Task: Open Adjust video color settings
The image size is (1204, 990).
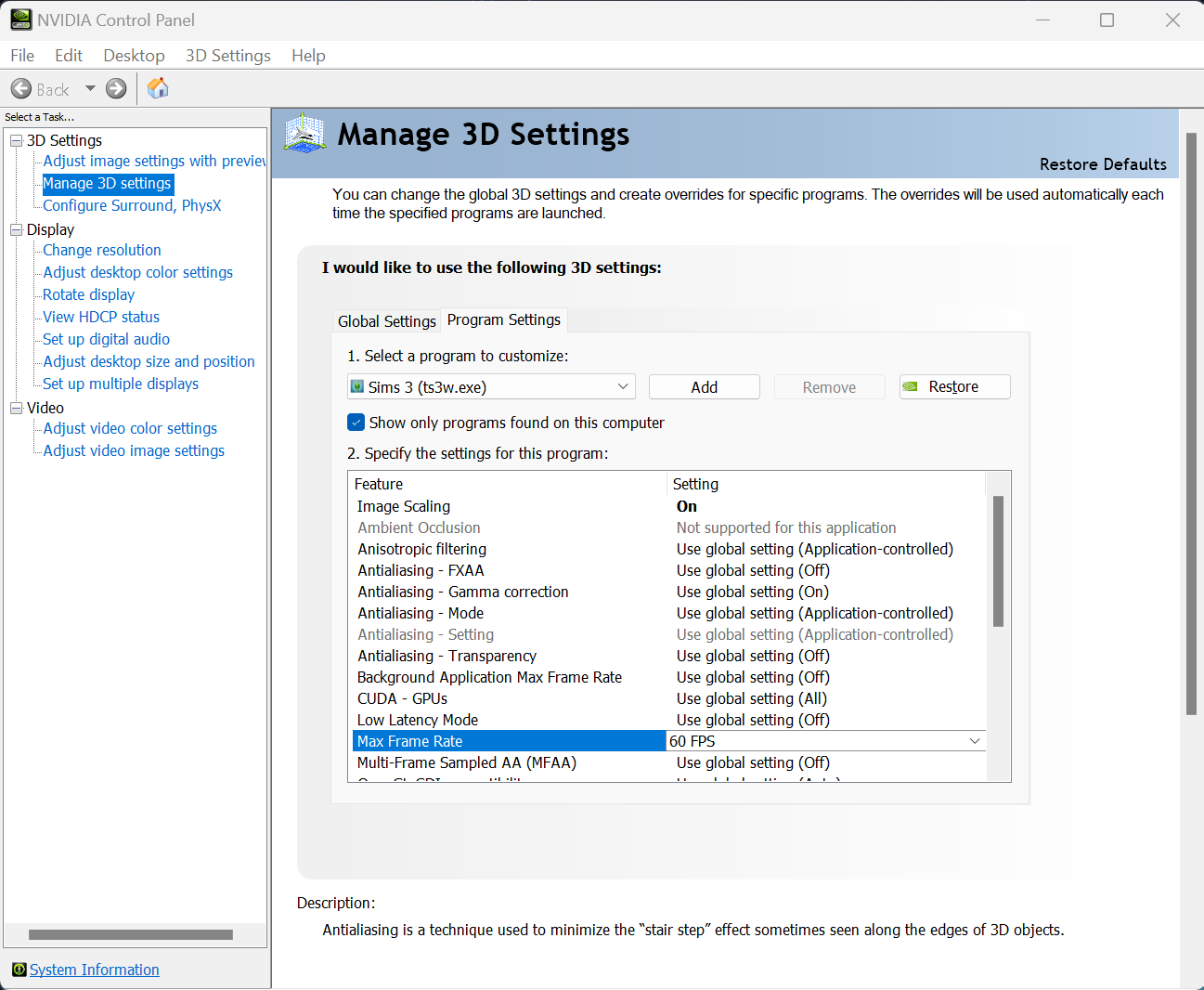Action: click(x=130, y=428)
